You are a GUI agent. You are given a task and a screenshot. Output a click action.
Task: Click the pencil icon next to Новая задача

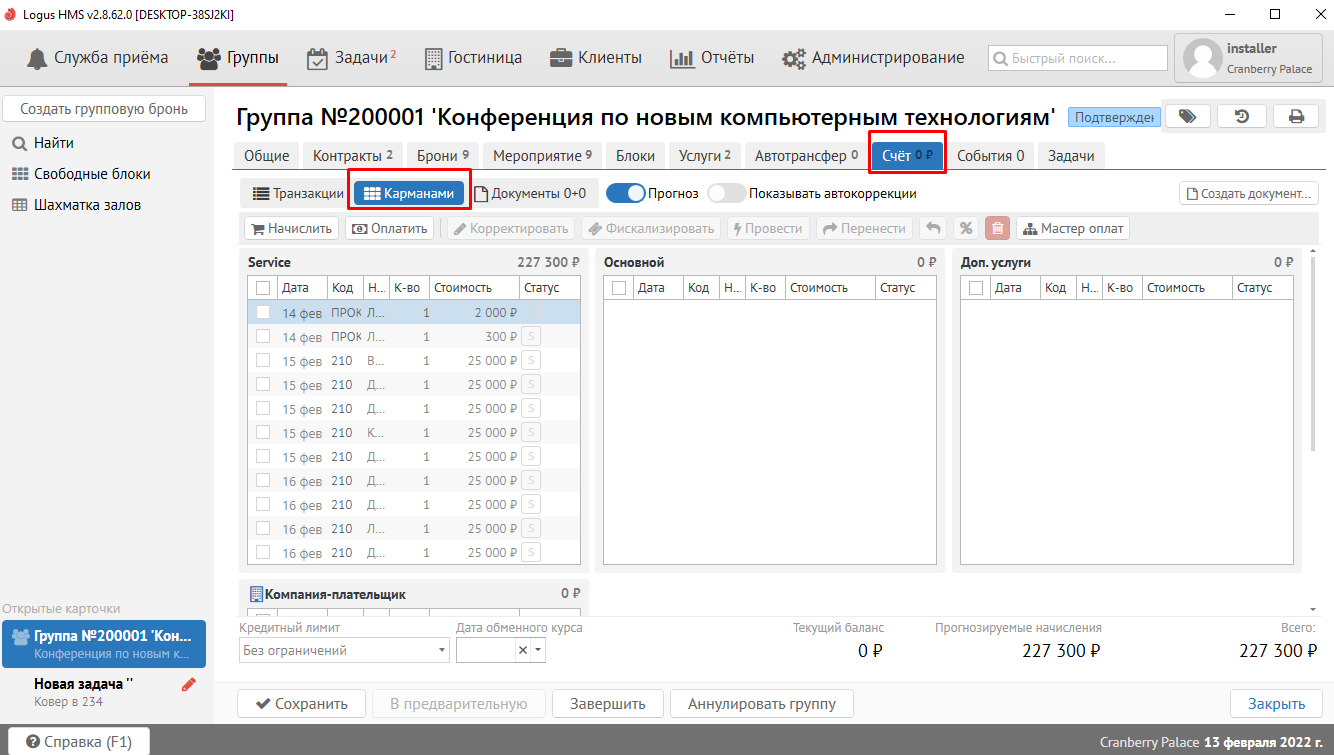(x=188, y=685)
